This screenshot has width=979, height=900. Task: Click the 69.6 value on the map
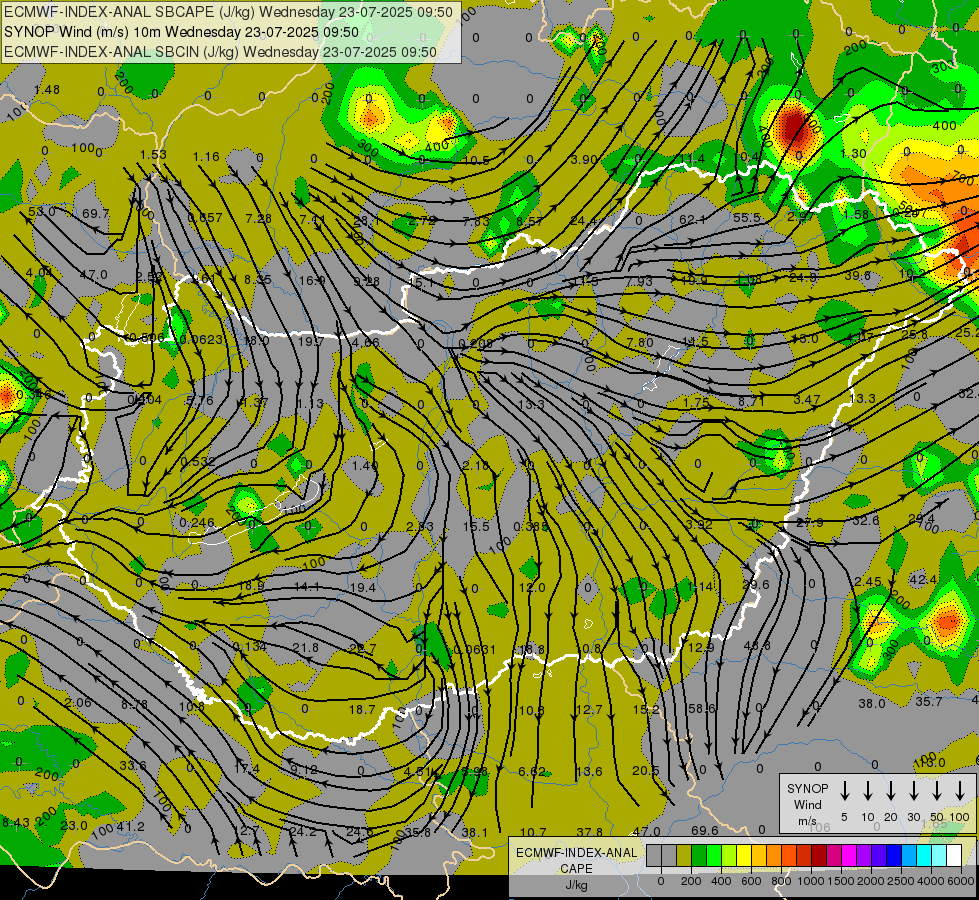pyautogui.click(x=705, y=830)
